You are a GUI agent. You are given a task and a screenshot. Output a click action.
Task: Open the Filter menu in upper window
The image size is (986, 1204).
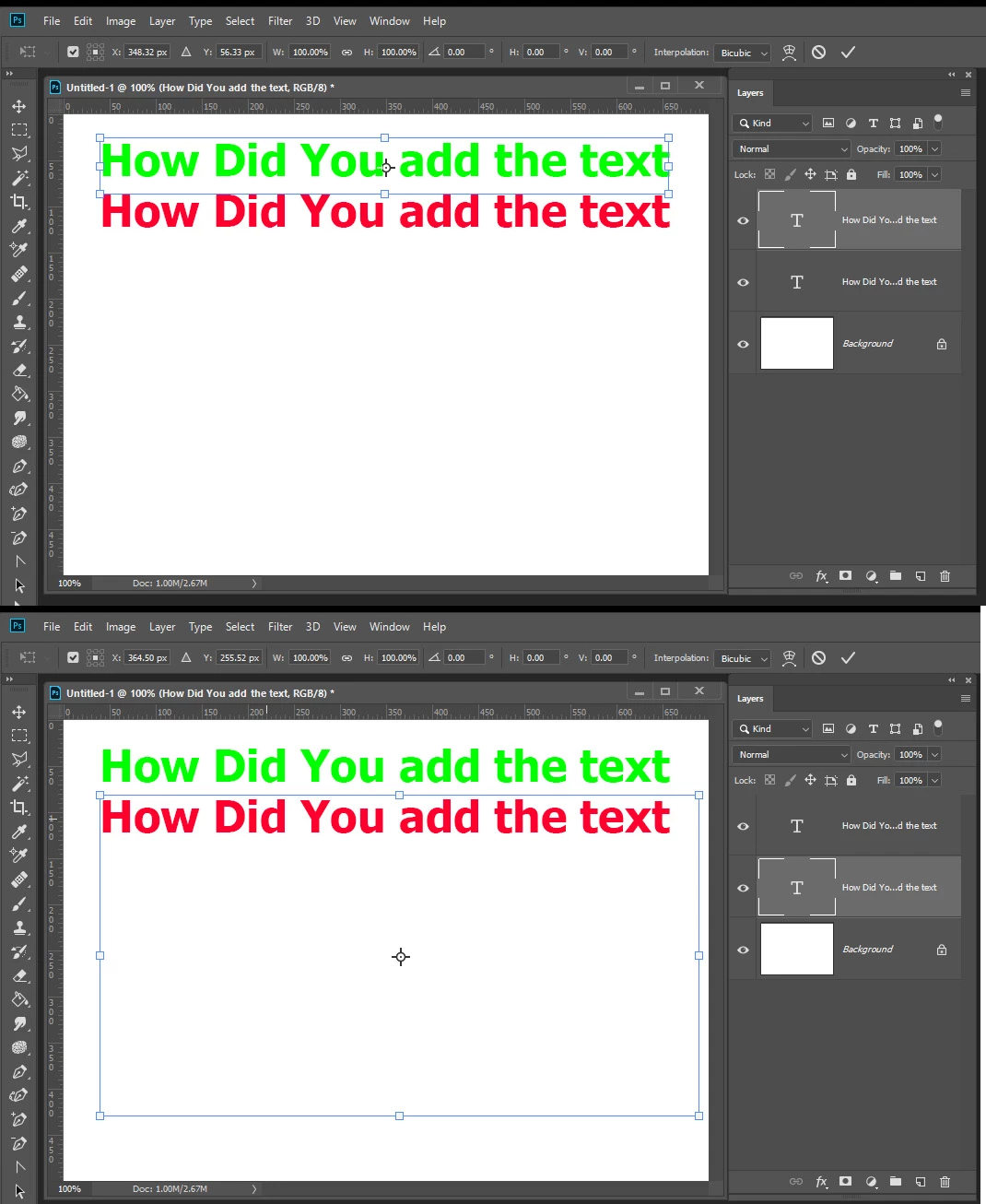(280, 21)
